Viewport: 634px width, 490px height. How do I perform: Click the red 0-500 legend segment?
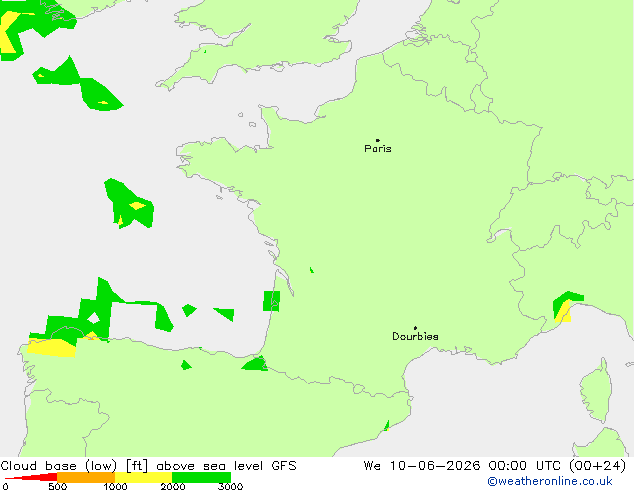point(32,477)
